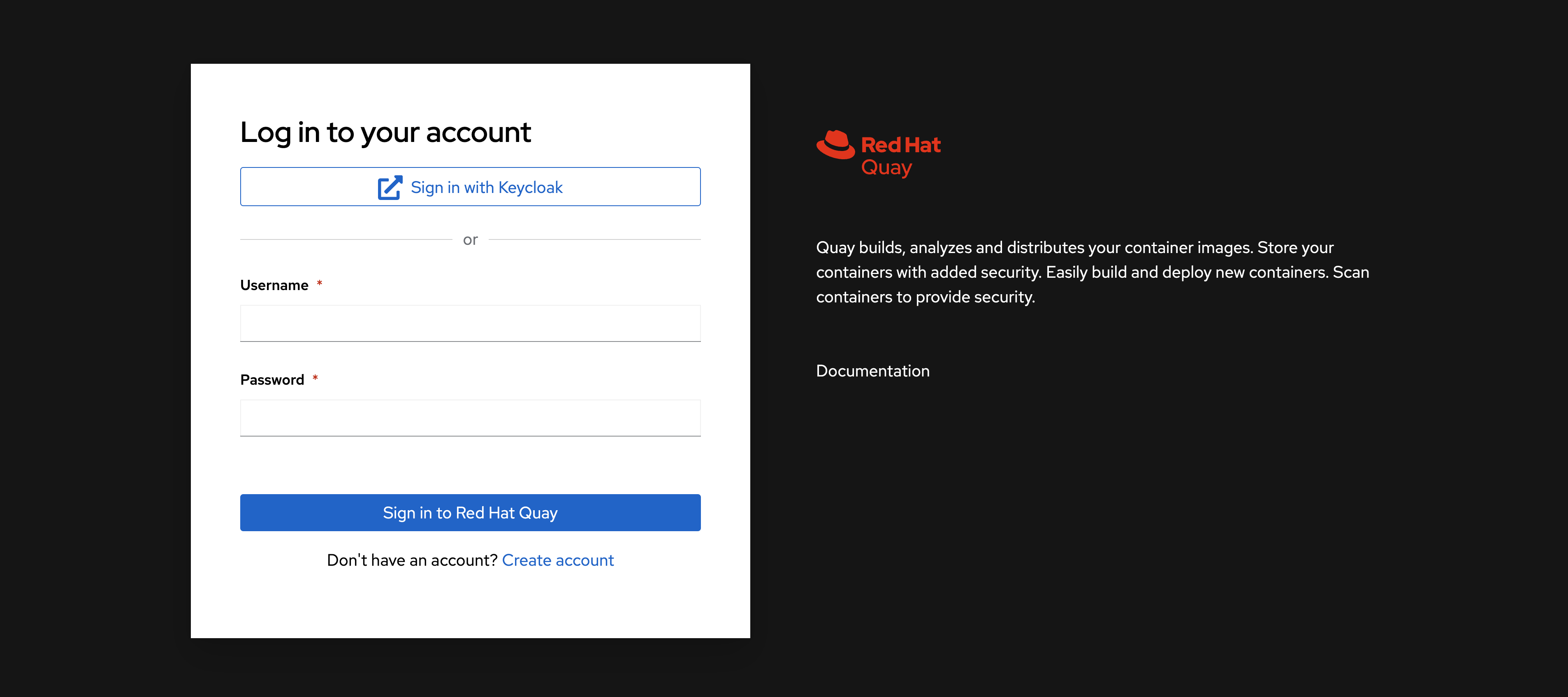Screen dimensions: 1568x697
Task: Focus the Username input field
Action: 470,323
